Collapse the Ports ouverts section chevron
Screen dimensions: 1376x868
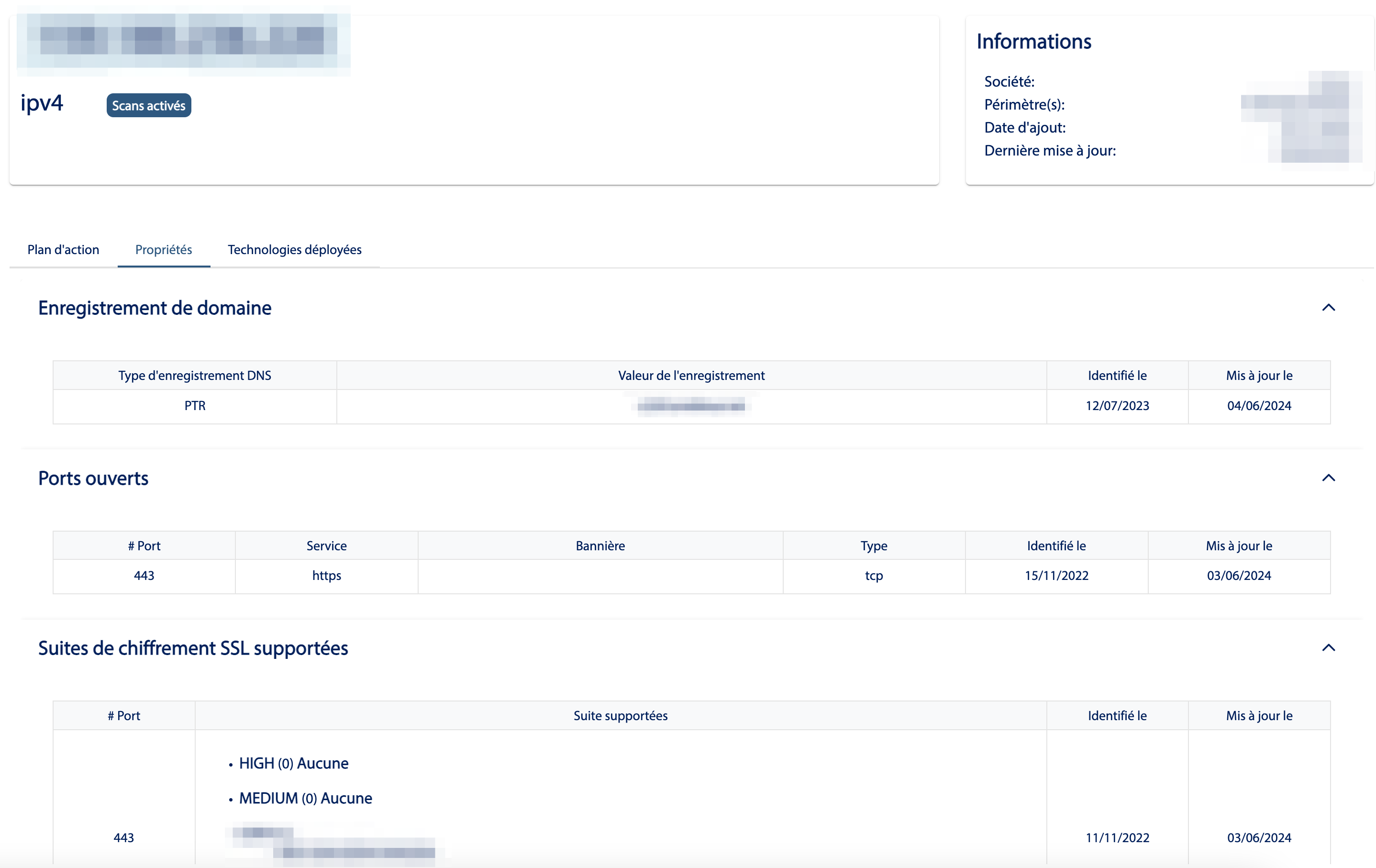[x=1328, y=479]
